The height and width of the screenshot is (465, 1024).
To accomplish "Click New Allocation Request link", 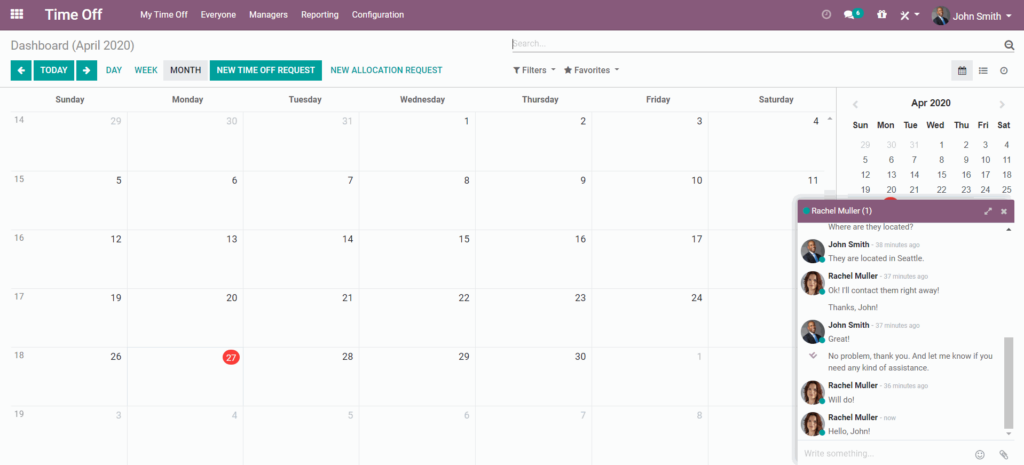I will (x=386, y=70).
